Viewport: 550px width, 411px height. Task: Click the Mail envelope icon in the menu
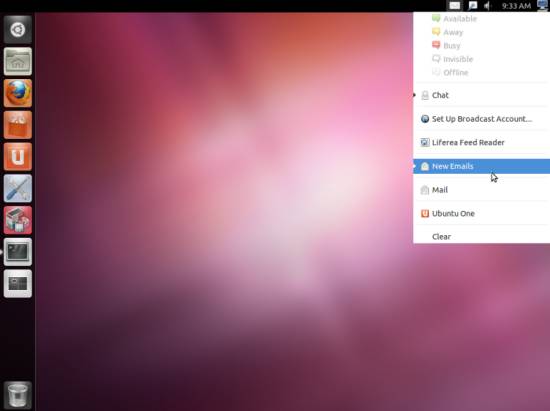(425, 190)
